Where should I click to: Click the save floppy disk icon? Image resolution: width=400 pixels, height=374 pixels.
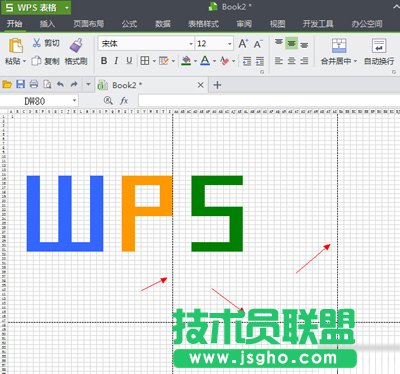(21, 84)
